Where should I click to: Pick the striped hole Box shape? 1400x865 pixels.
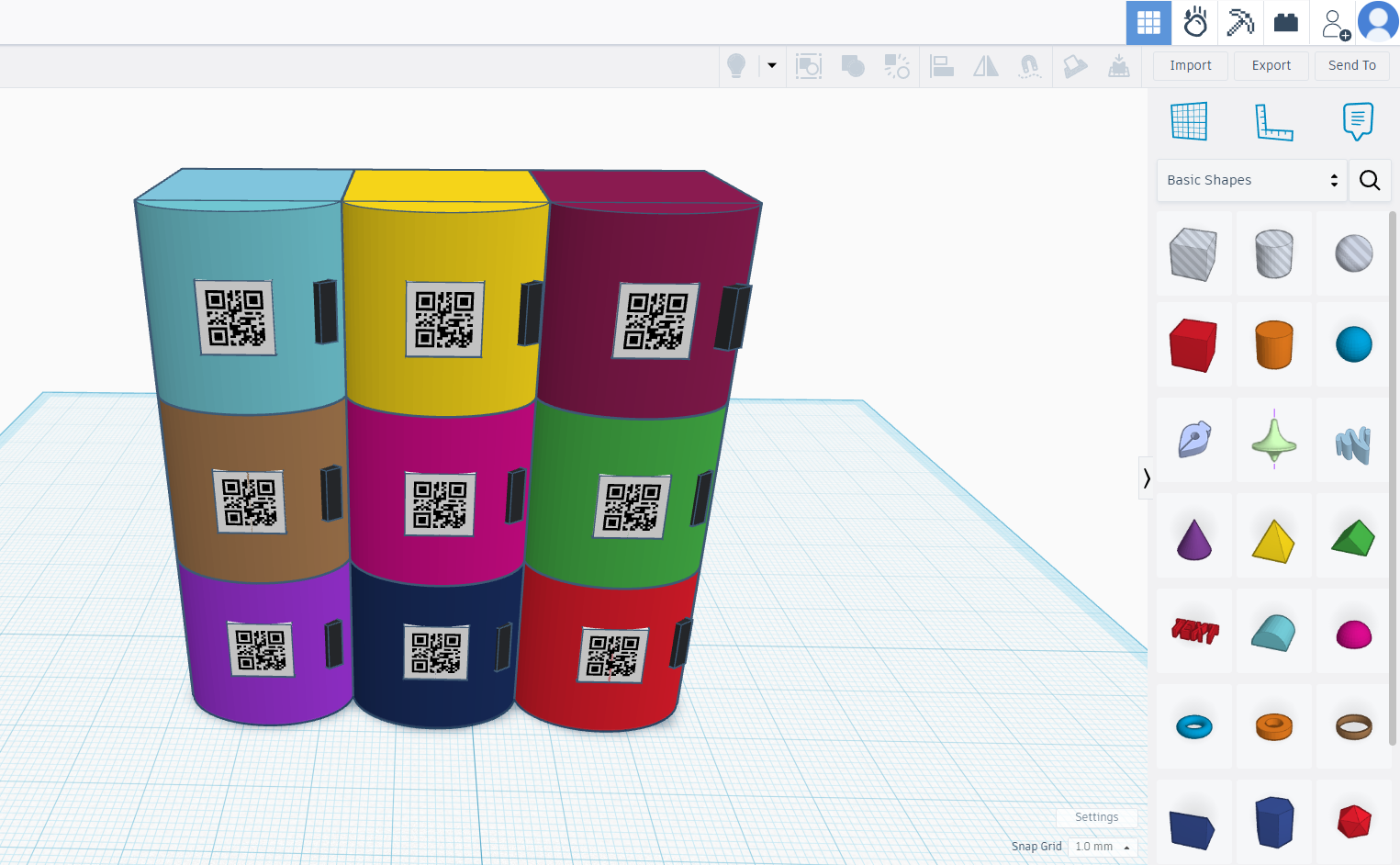pos(1193,253)
